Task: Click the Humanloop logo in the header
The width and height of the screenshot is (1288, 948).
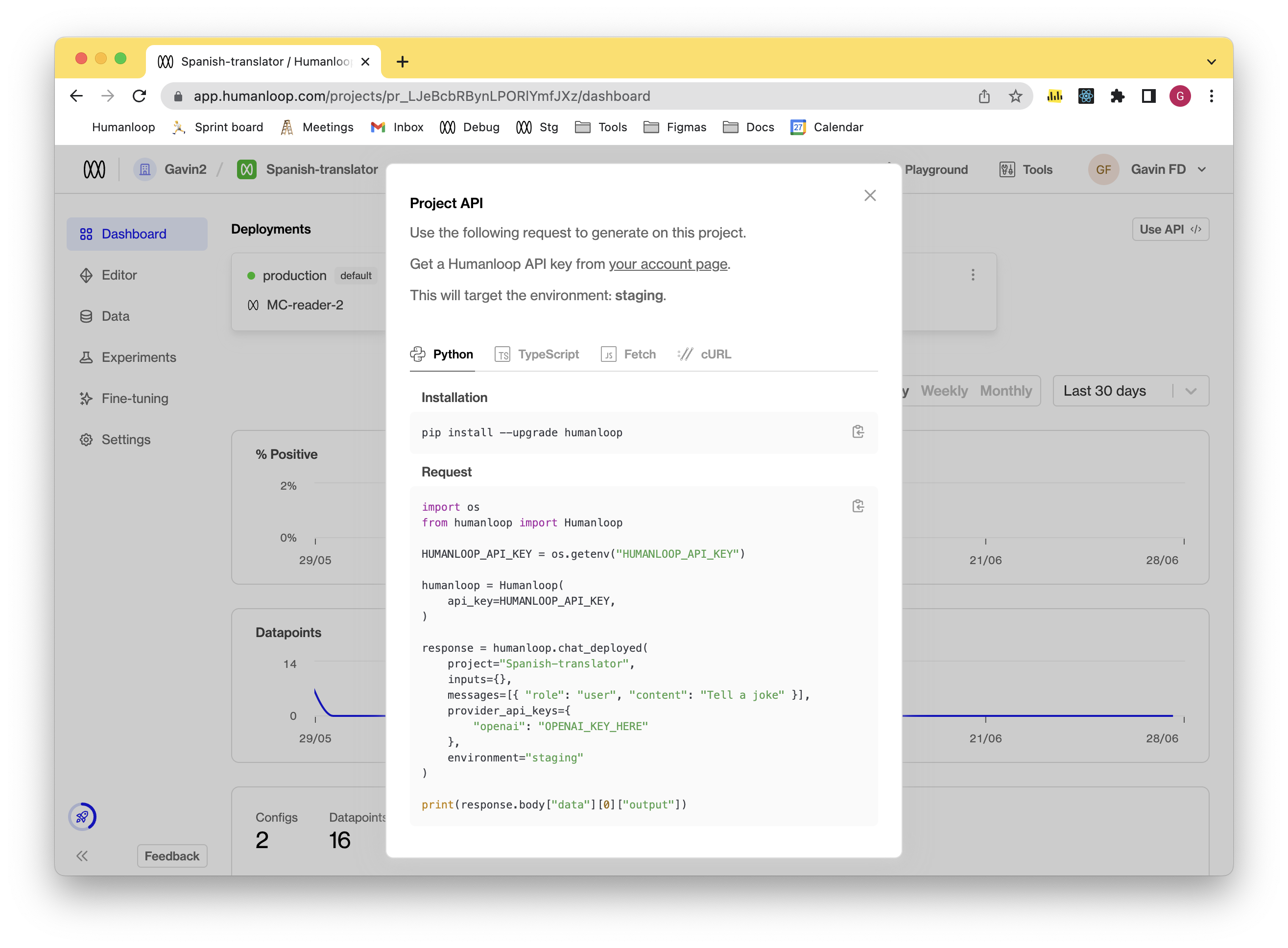Action: [95, 169]
